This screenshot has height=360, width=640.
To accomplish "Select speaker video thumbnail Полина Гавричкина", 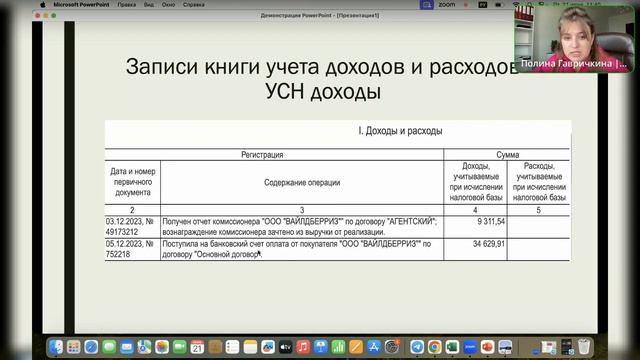I will click(573, 39).
